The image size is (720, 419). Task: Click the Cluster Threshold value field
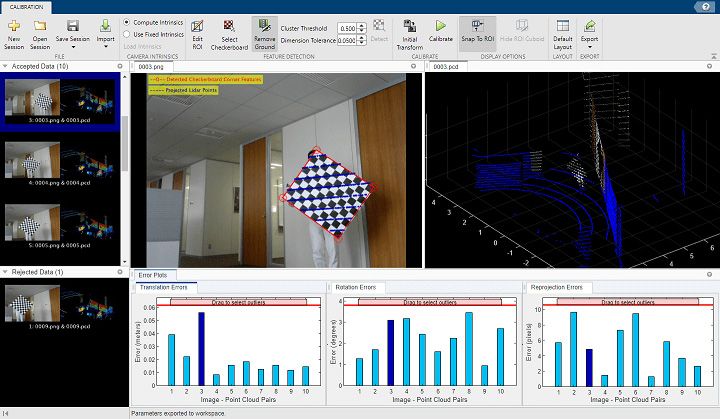pos(347,28)
